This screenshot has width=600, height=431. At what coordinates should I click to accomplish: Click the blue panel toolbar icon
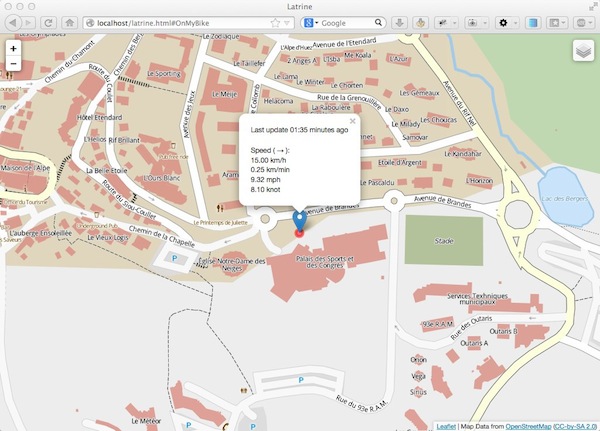pos(533,23)
